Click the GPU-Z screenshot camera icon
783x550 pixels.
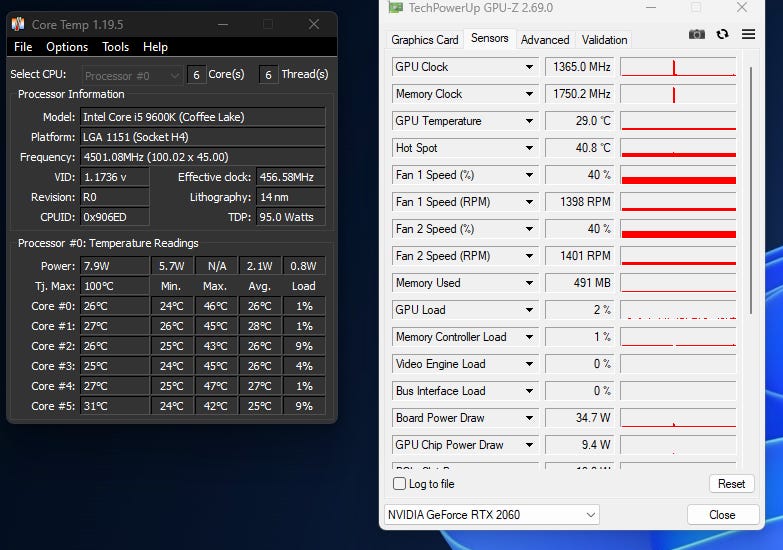[x=697, y=34]
